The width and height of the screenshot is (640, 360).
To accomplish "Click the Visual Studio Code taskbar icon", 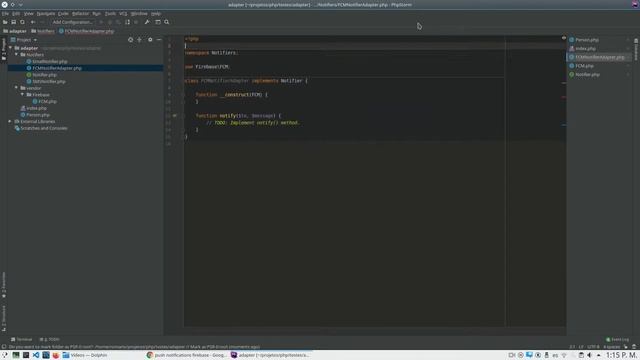I will [x=36, y=355].
